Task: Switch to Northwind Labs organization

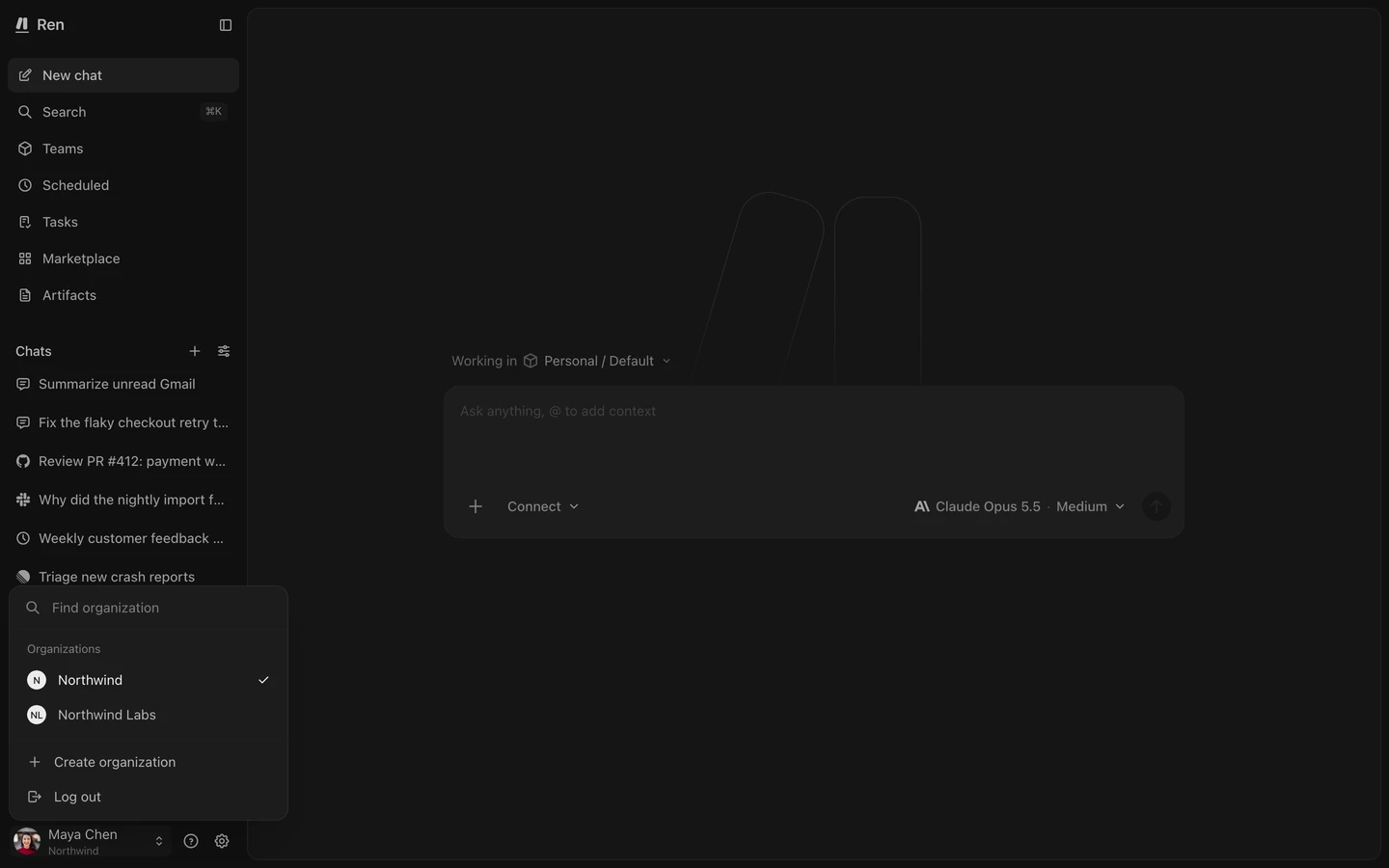Action: [x=149, y=715]
